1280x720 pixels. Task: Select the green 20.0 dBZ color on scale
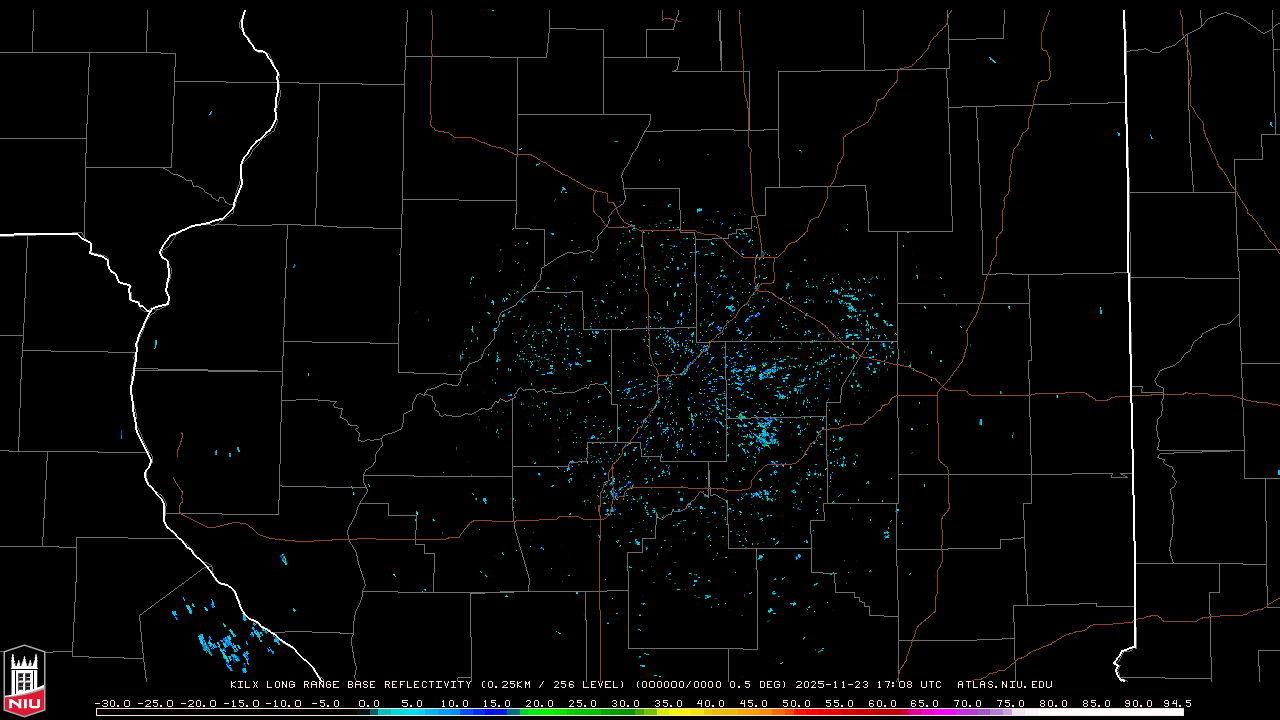[540, 712]
